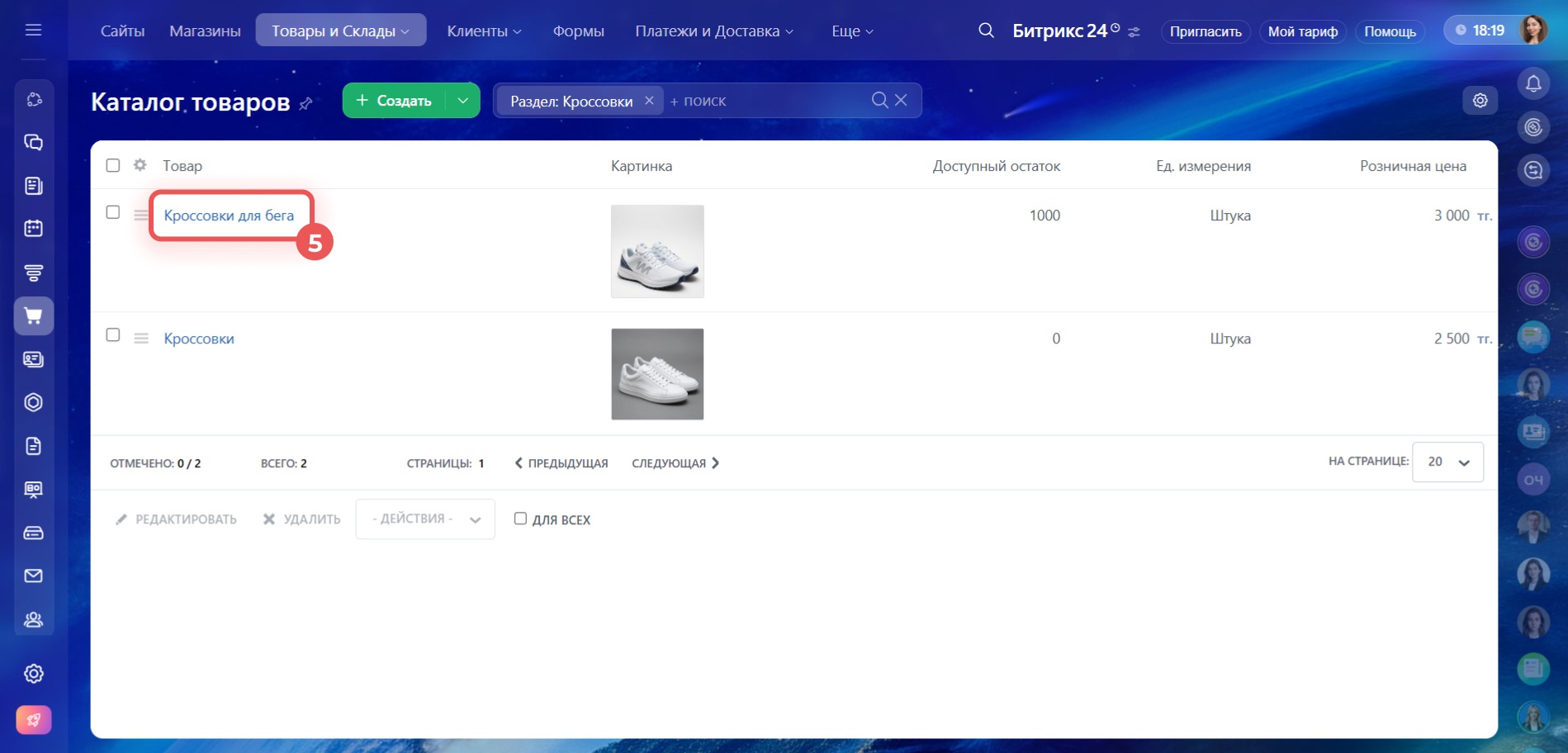Open the shopping cart sidebar icon
1568x753 pixels.
click(33, 316)
